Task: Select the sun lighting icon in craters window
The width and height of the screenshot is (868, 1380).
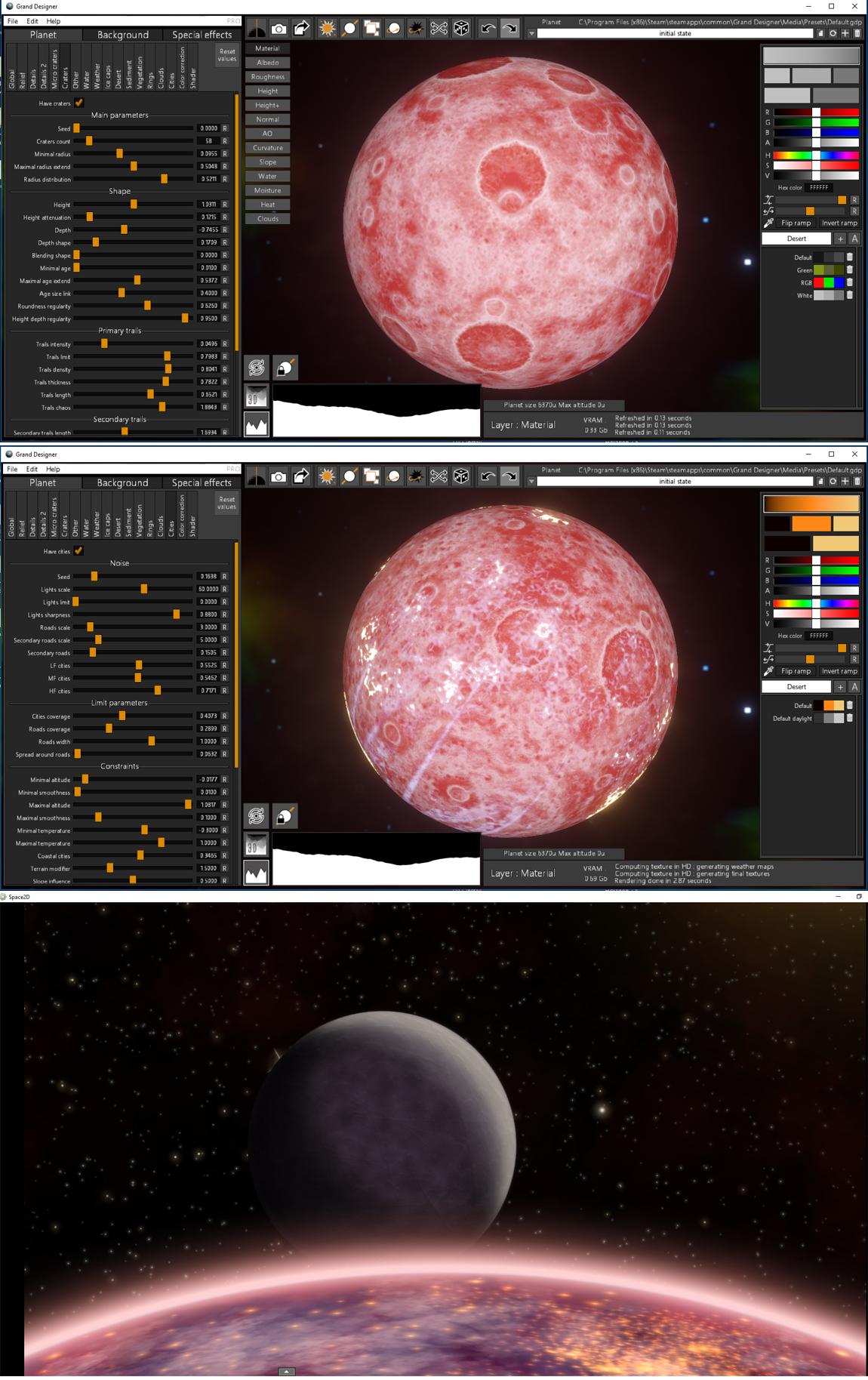Action: pyautogui.click(x=327, y=29)
